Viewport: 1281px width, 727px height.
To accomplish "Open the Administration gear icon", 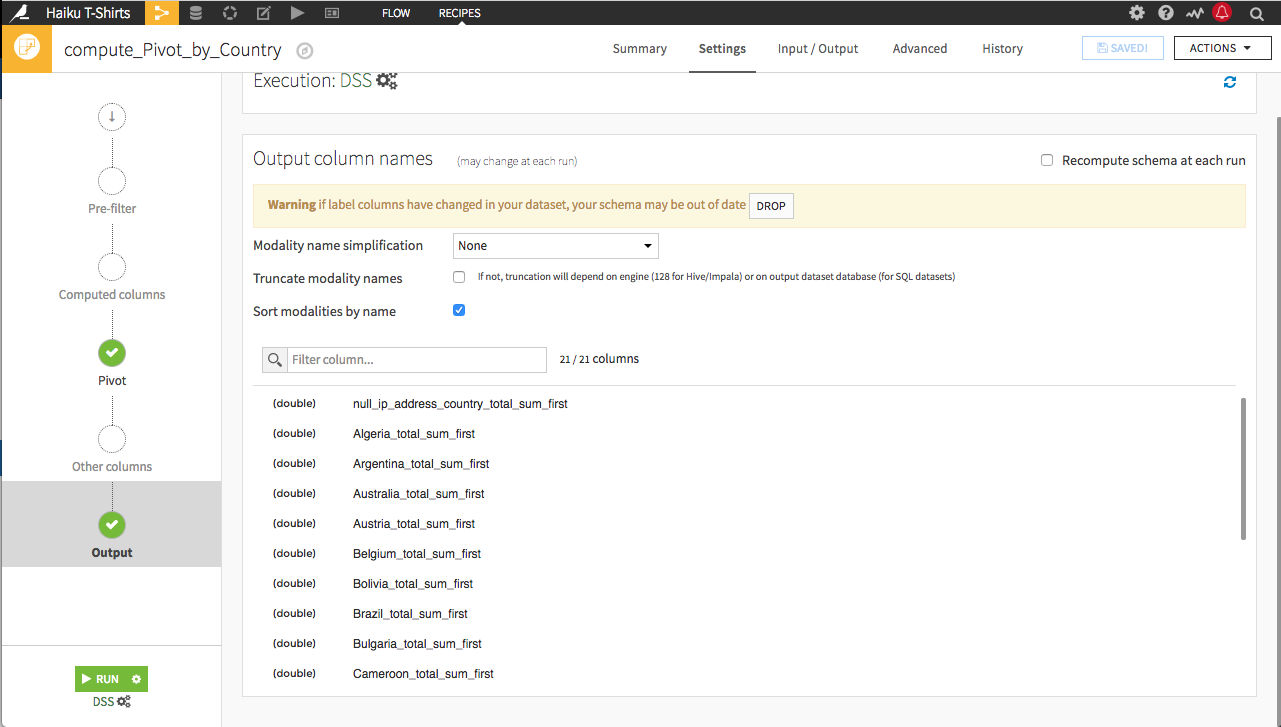I will click(x=1137, y=13).
